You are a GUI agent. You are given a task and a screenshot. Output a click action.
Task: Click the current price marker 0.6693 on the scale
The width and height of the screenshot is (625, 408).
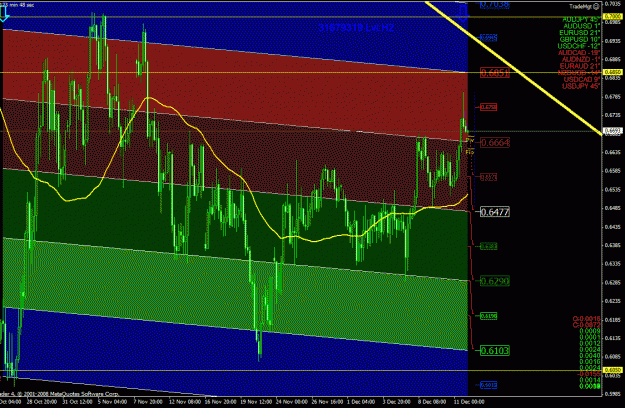(x=613, y=131)
